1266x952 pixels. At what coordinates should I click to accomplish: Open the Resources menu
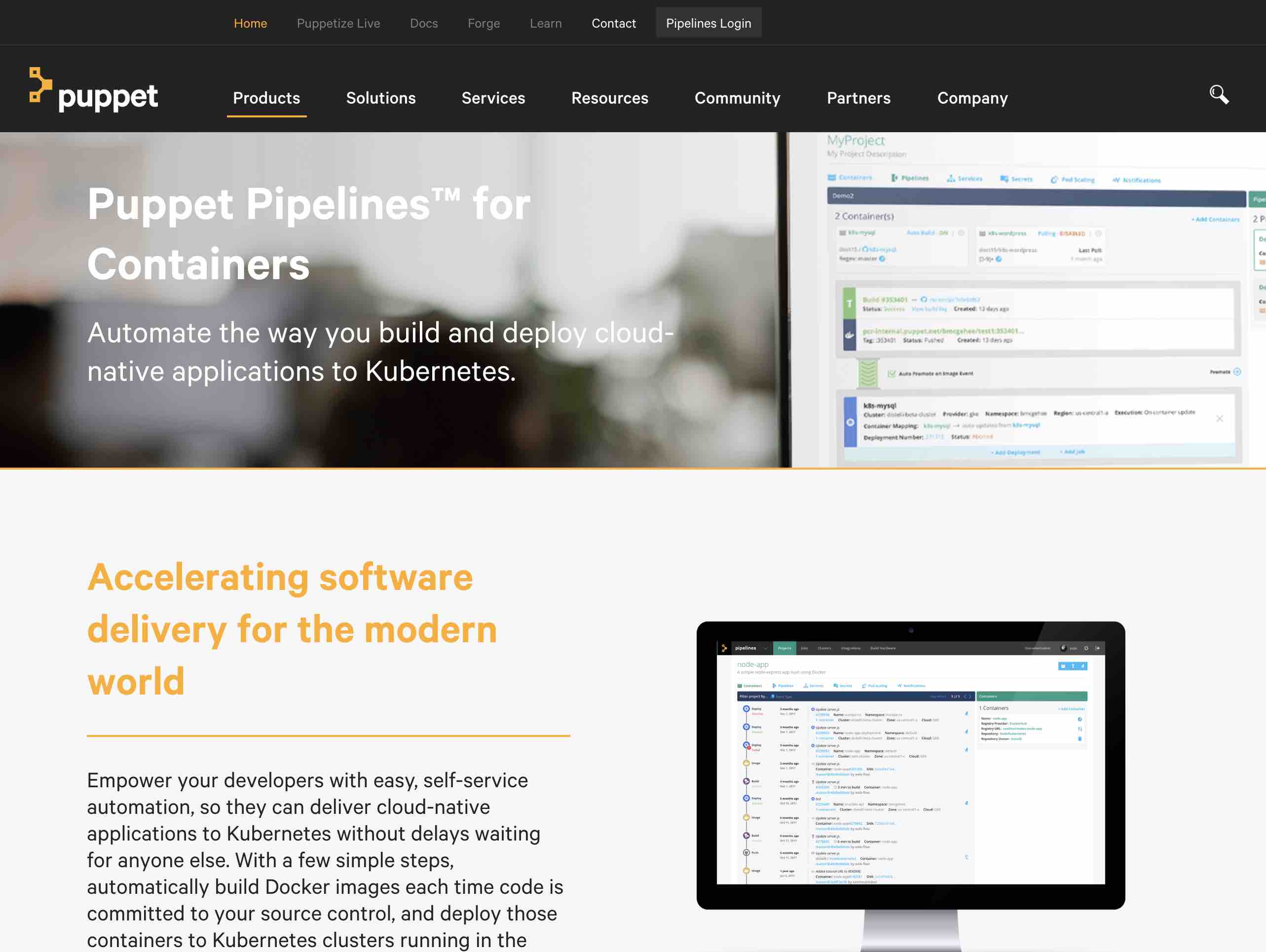click(x=609, y=98)
